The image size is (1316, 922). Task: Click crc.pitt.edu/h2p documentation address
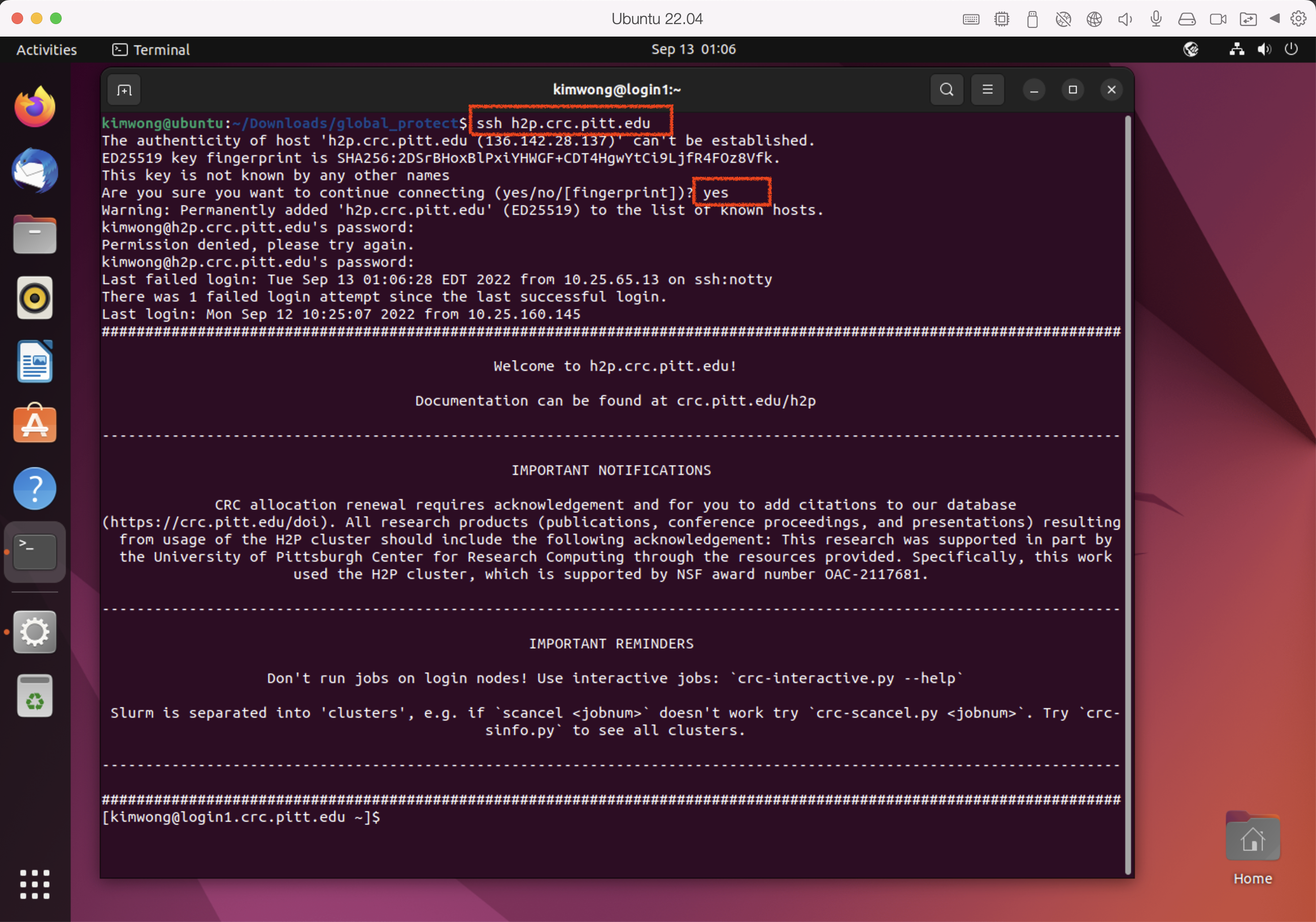pos(746,401)
